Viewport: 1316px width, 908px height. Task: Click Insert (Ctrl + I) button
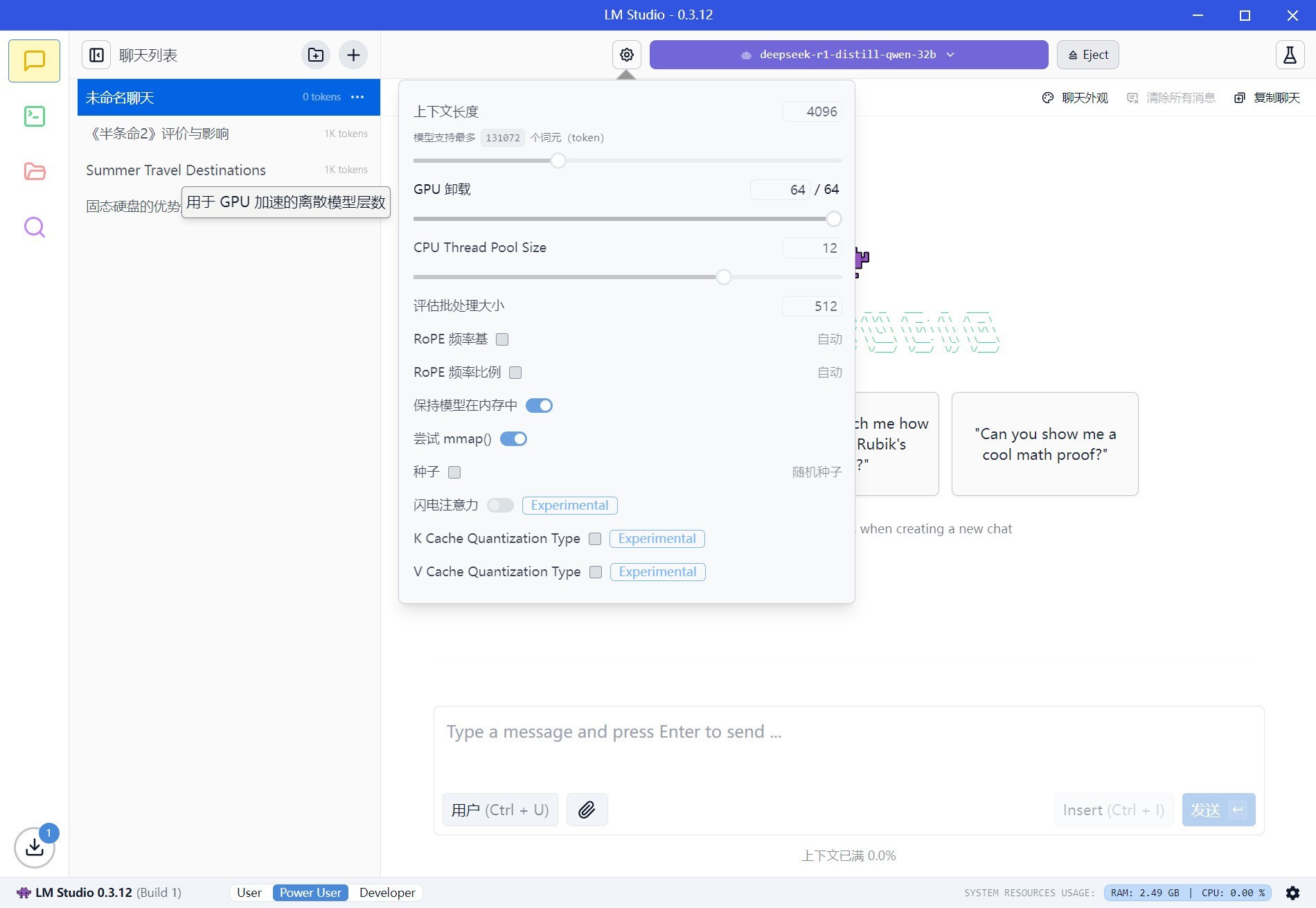[x=1113, y=810]
